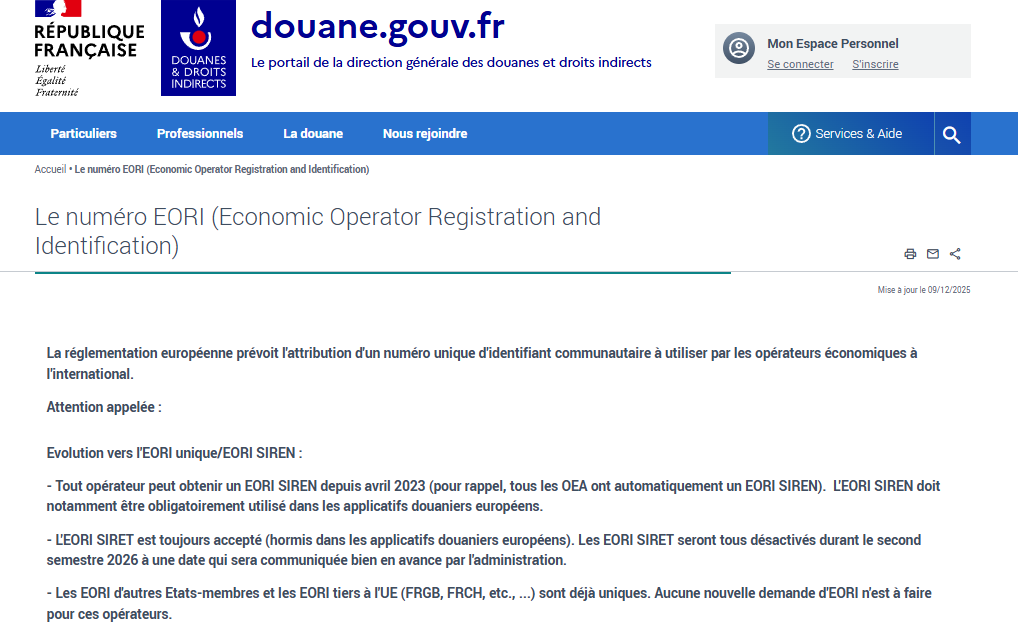Click the République Française logo
1018x644 pixels.
coord(88,48)
